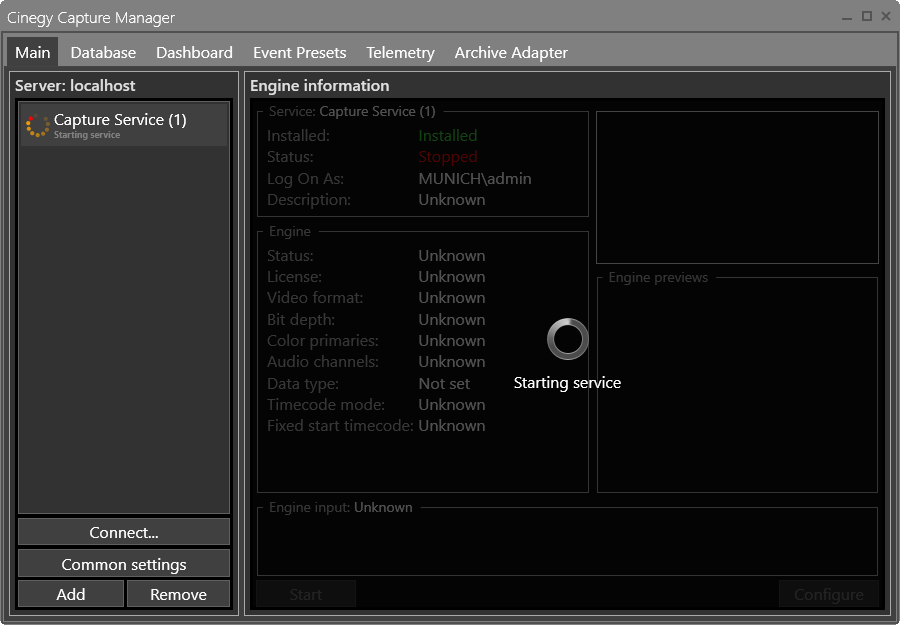Screen dimensions: 900x625
Task: Open the Dashboard tab
Action: (x=194, y=52)
